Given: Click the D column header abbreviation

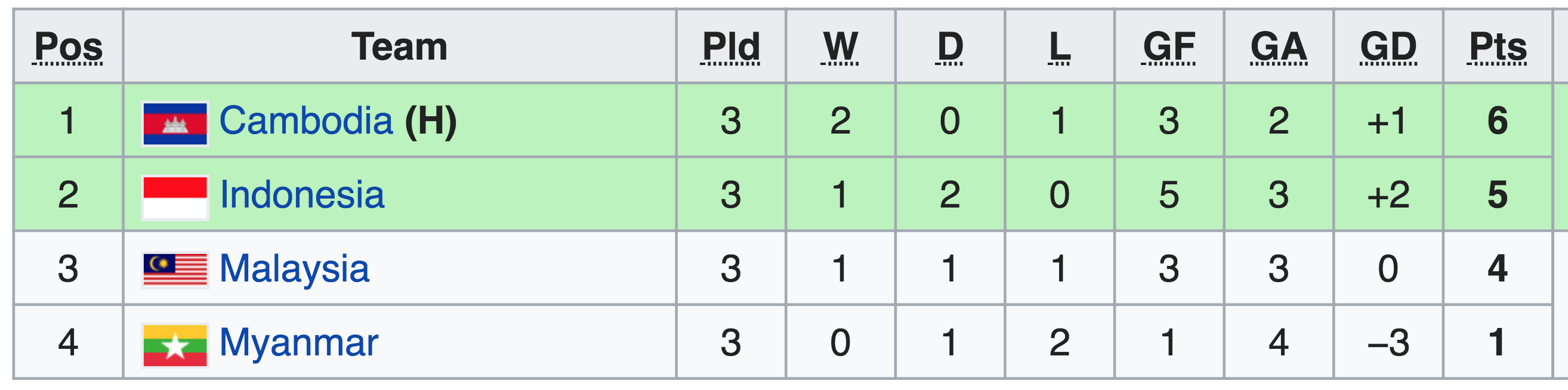Looking at the screenshot, I should click(950, 47).
